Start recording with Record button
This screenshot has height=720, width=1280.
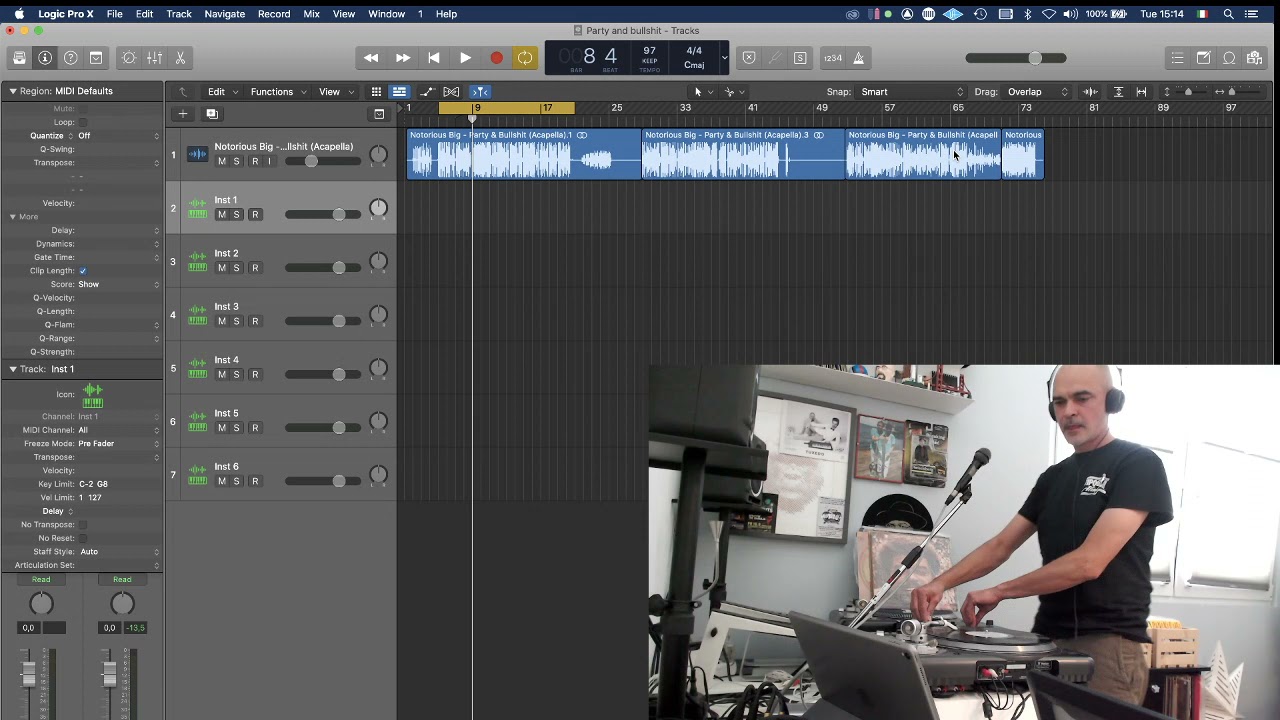(x=496, y=58)
